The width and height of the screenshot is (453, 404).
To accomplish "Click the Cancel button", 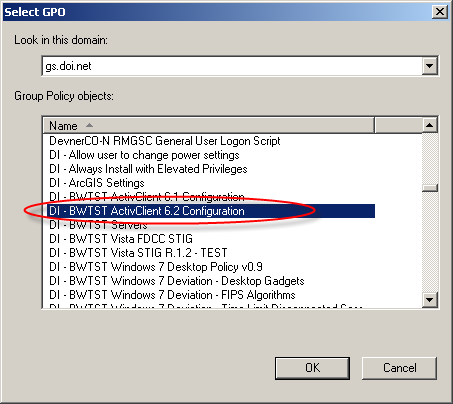I will [399, 368].
